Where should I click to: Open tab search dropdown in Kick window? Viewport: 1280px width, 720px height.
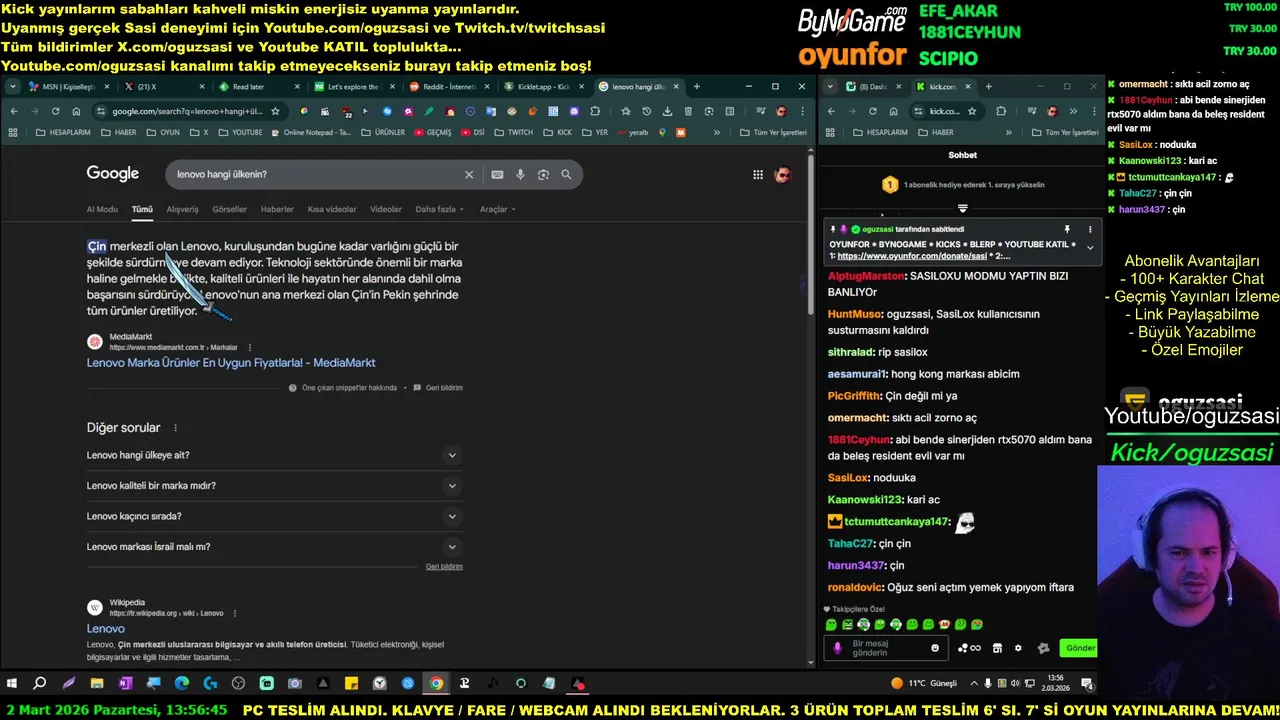[829, 87]
